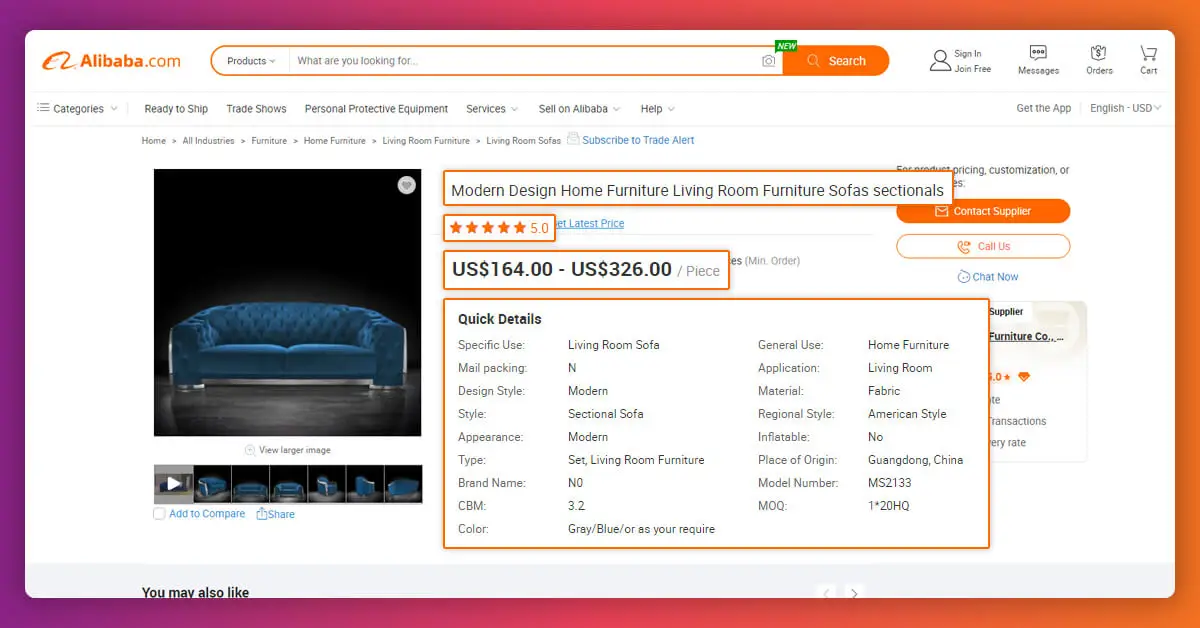
Task: Click the product title text
Action: (x=697, y=190)
